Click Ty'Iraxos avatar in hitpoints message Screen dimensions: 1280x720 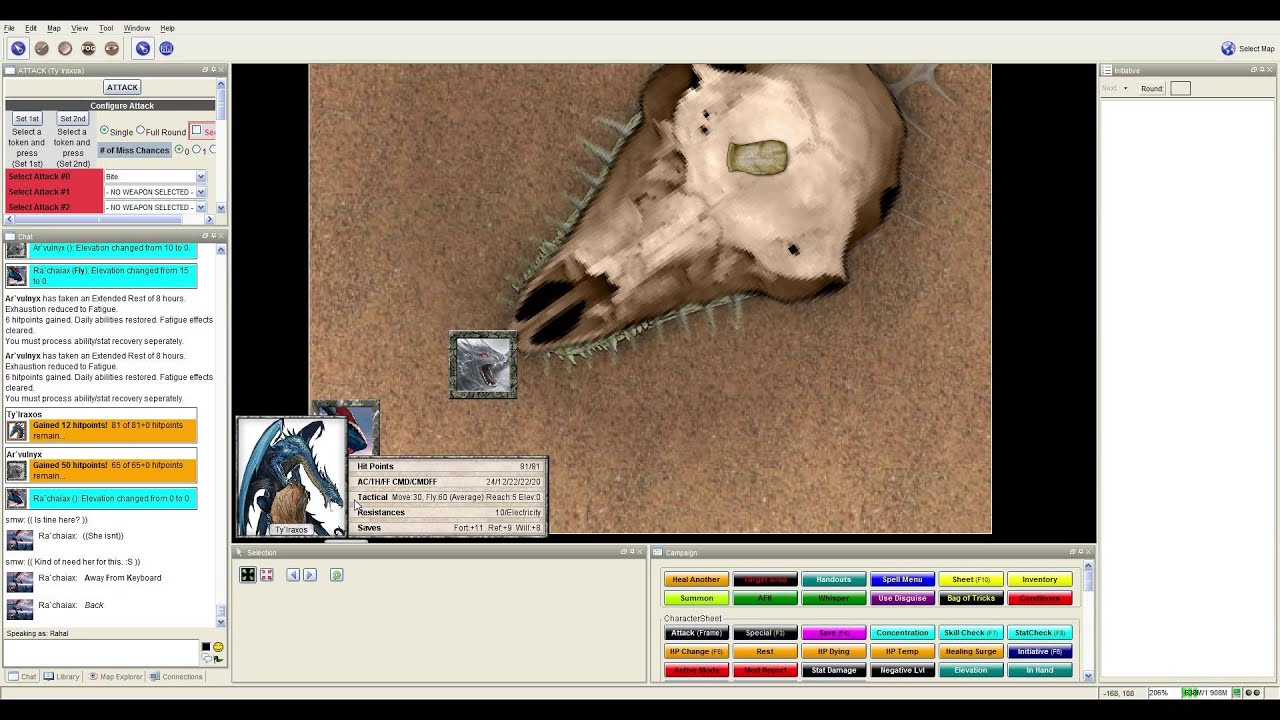[16, 431]
